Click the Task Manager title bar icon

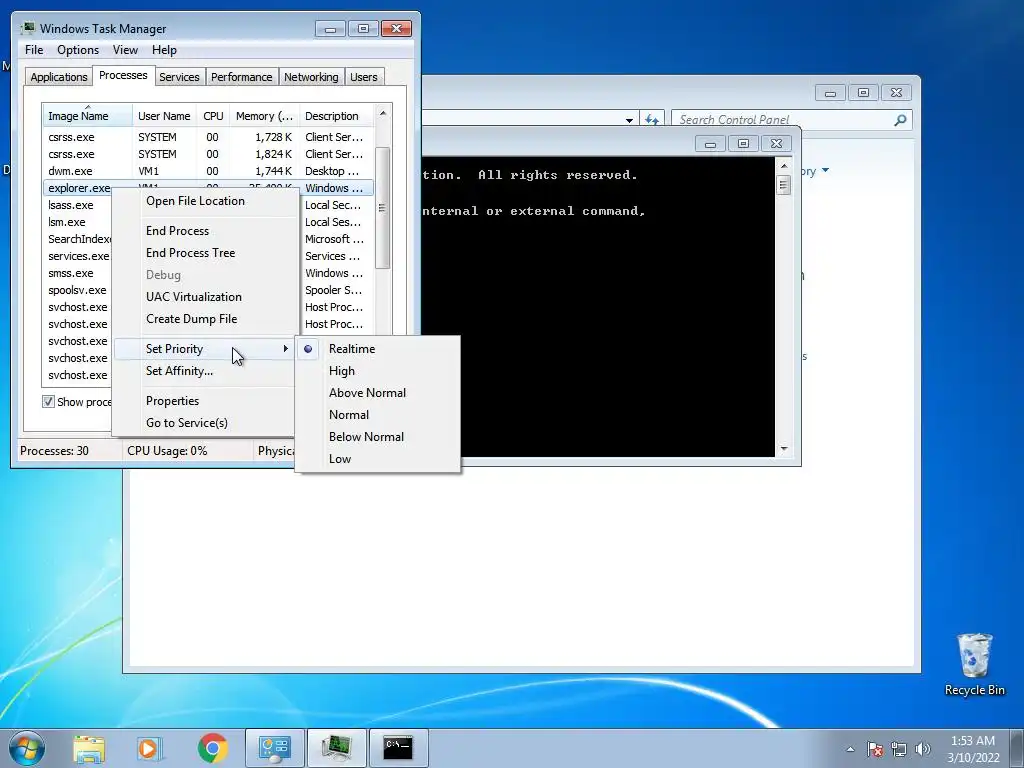pyautogui.click(x=27, y=28)
